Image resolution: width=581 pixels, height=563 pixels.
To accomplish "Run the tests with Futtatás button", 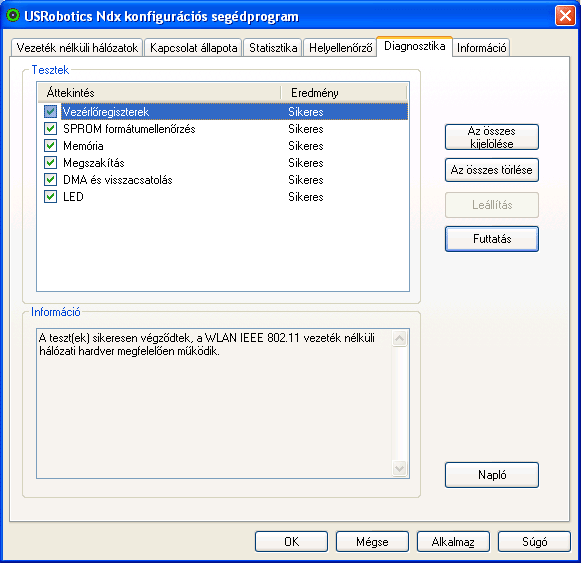I will pos(492,239).
